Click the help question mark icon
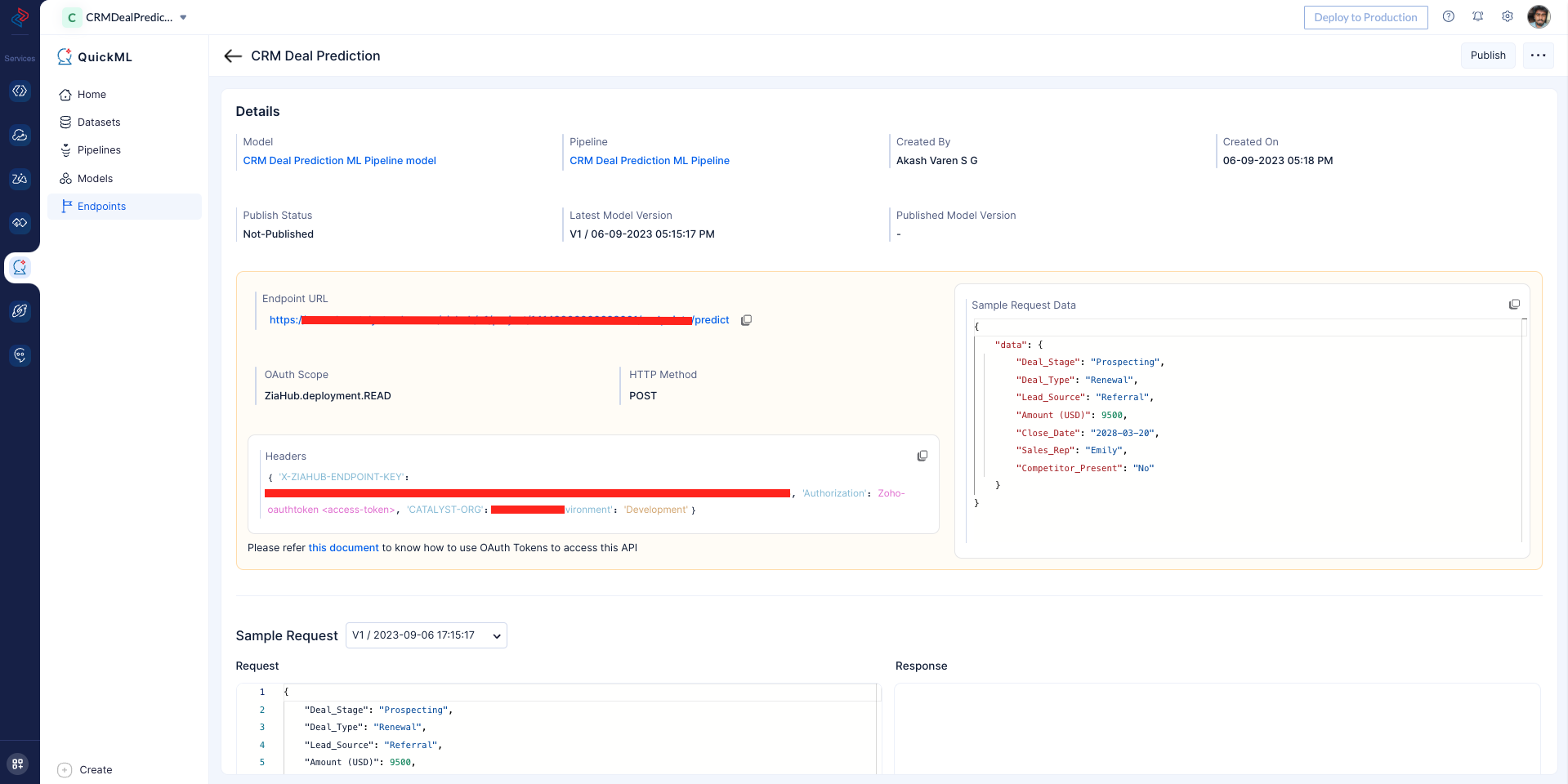Screen dimensions: 1568x784 [1449, 16]
